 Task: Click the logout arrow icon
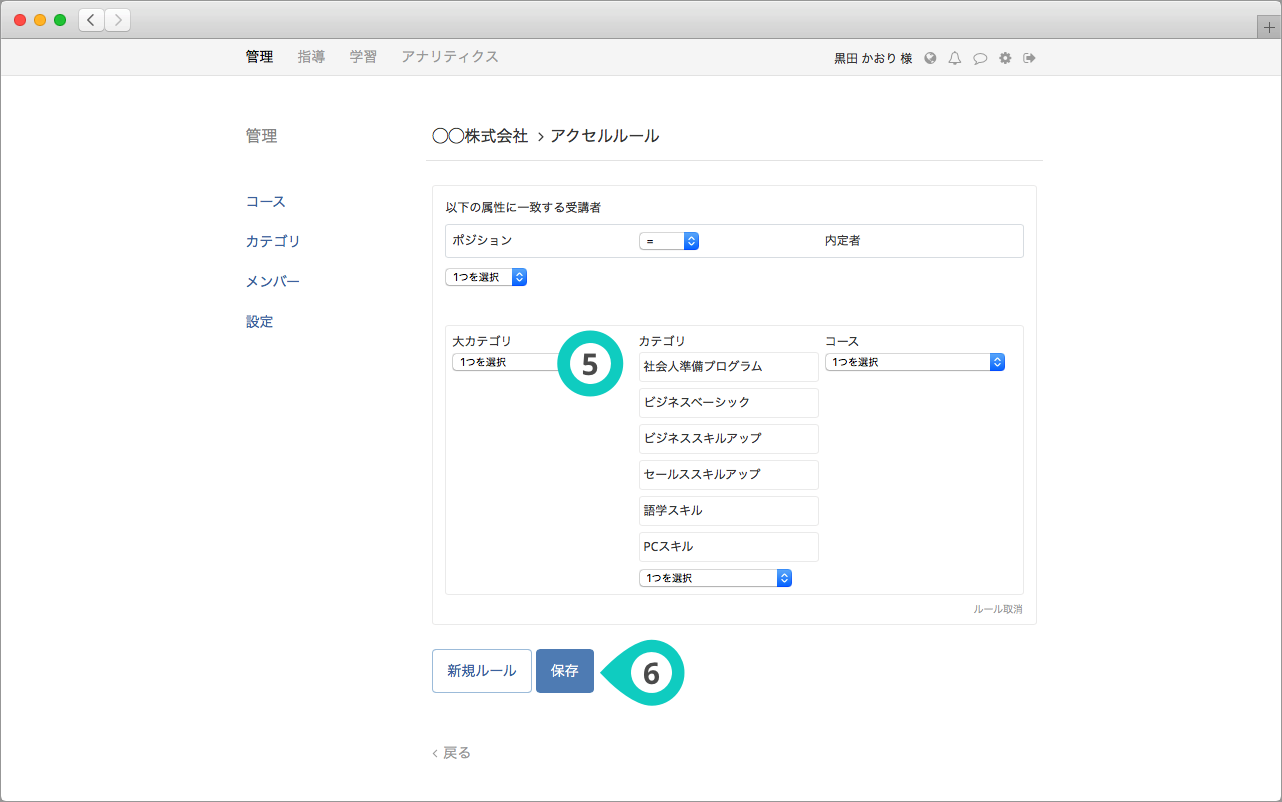point(1029,58)
